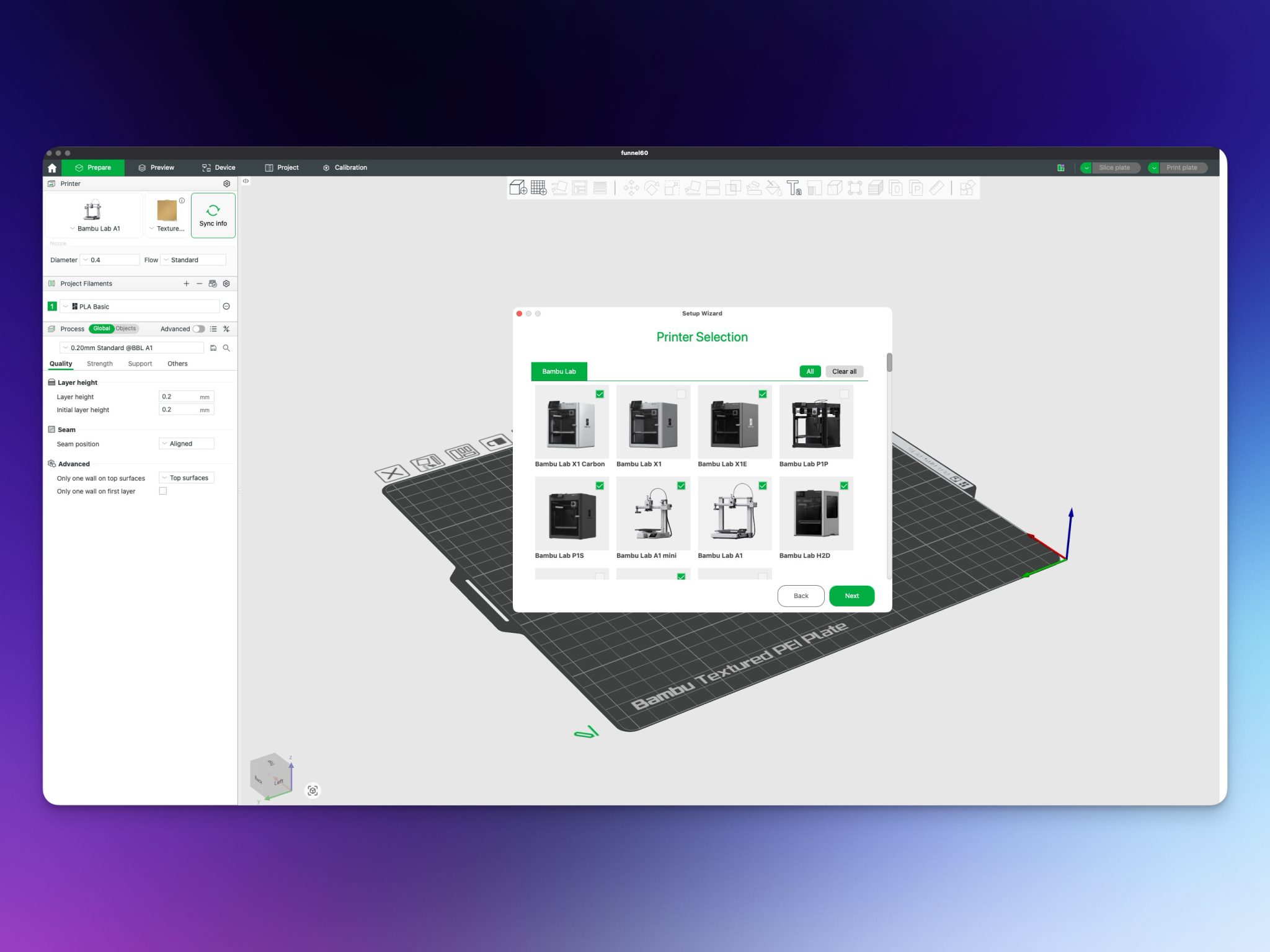
Task: Open the Text tool
Action: coord(796,188)
